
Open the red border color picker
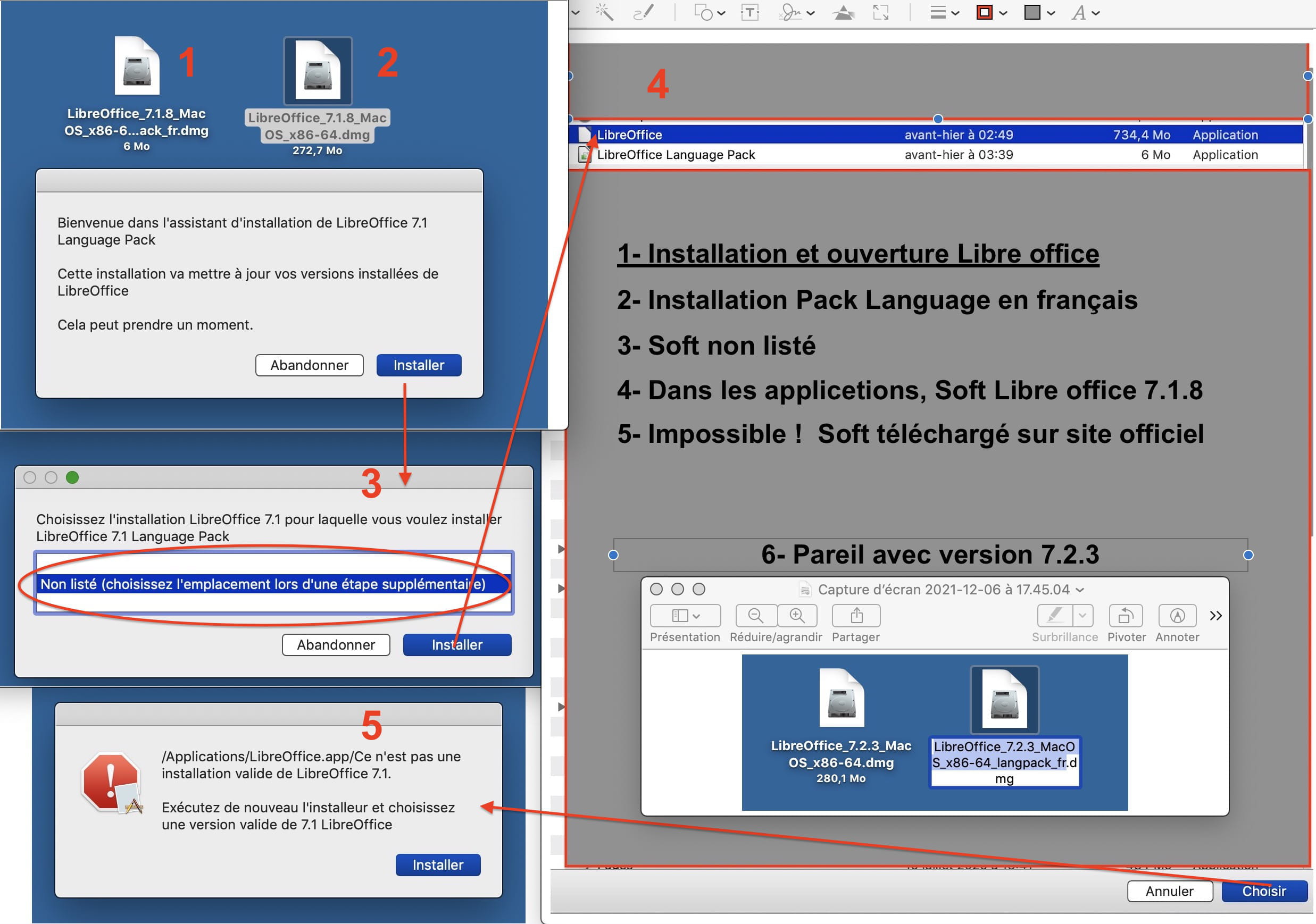click(992, 12)
